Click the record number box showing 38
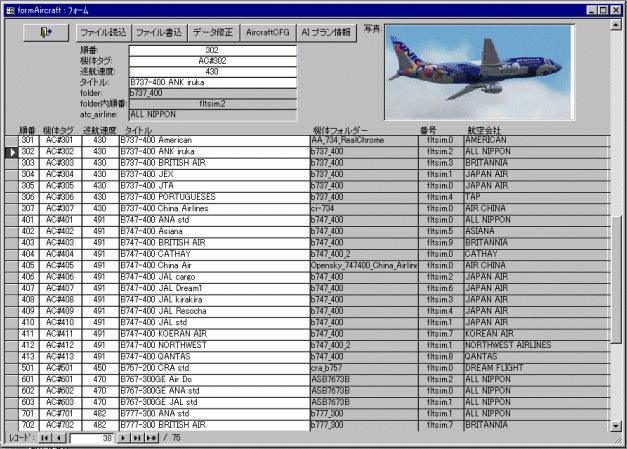 pyautogui.click(x=92, y=438)
